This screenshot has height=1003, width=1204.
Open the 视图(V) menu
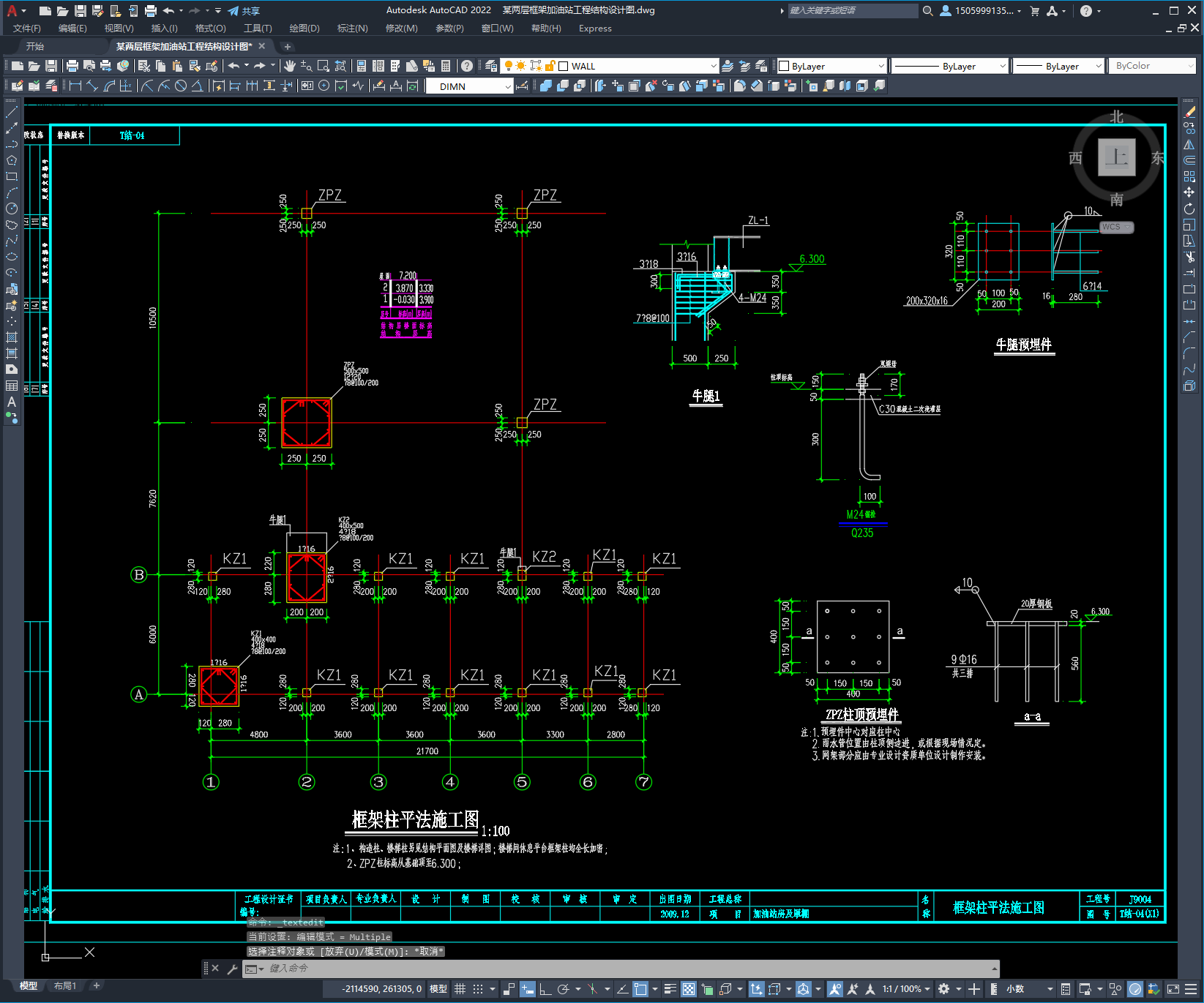119,29
